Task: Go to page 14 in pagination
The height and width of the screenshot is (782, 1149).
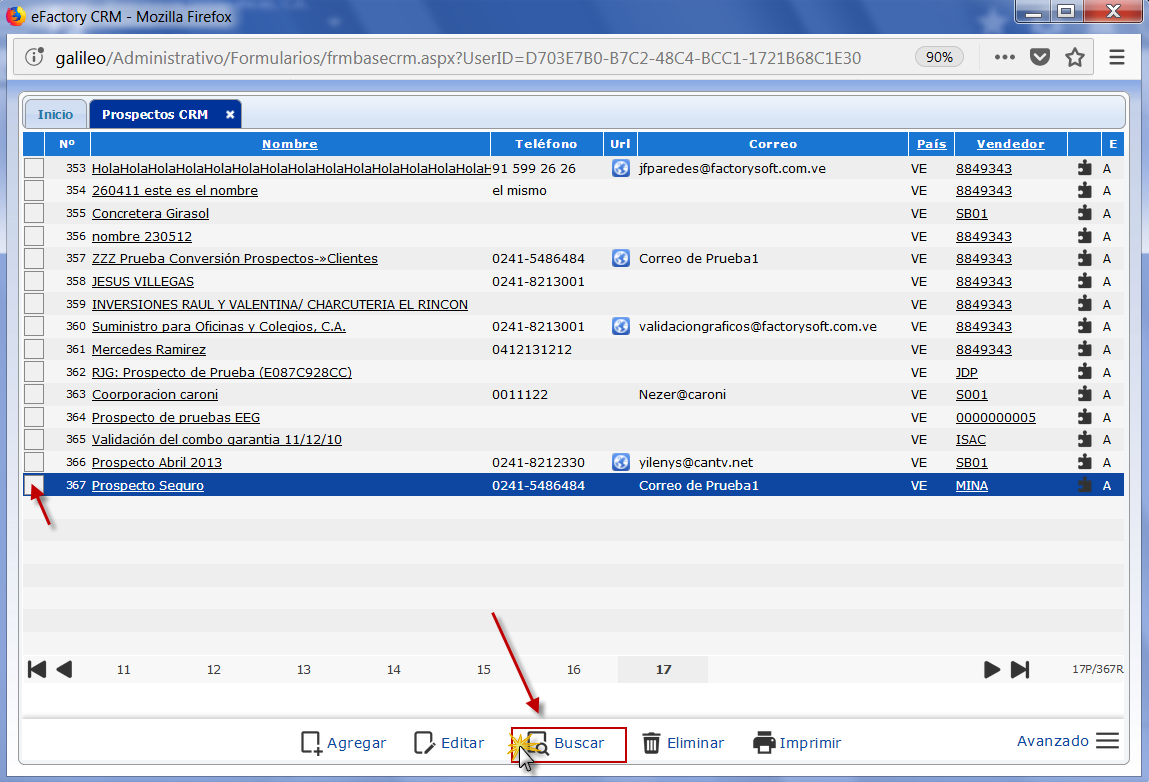Action: click(x=394, y=670)
